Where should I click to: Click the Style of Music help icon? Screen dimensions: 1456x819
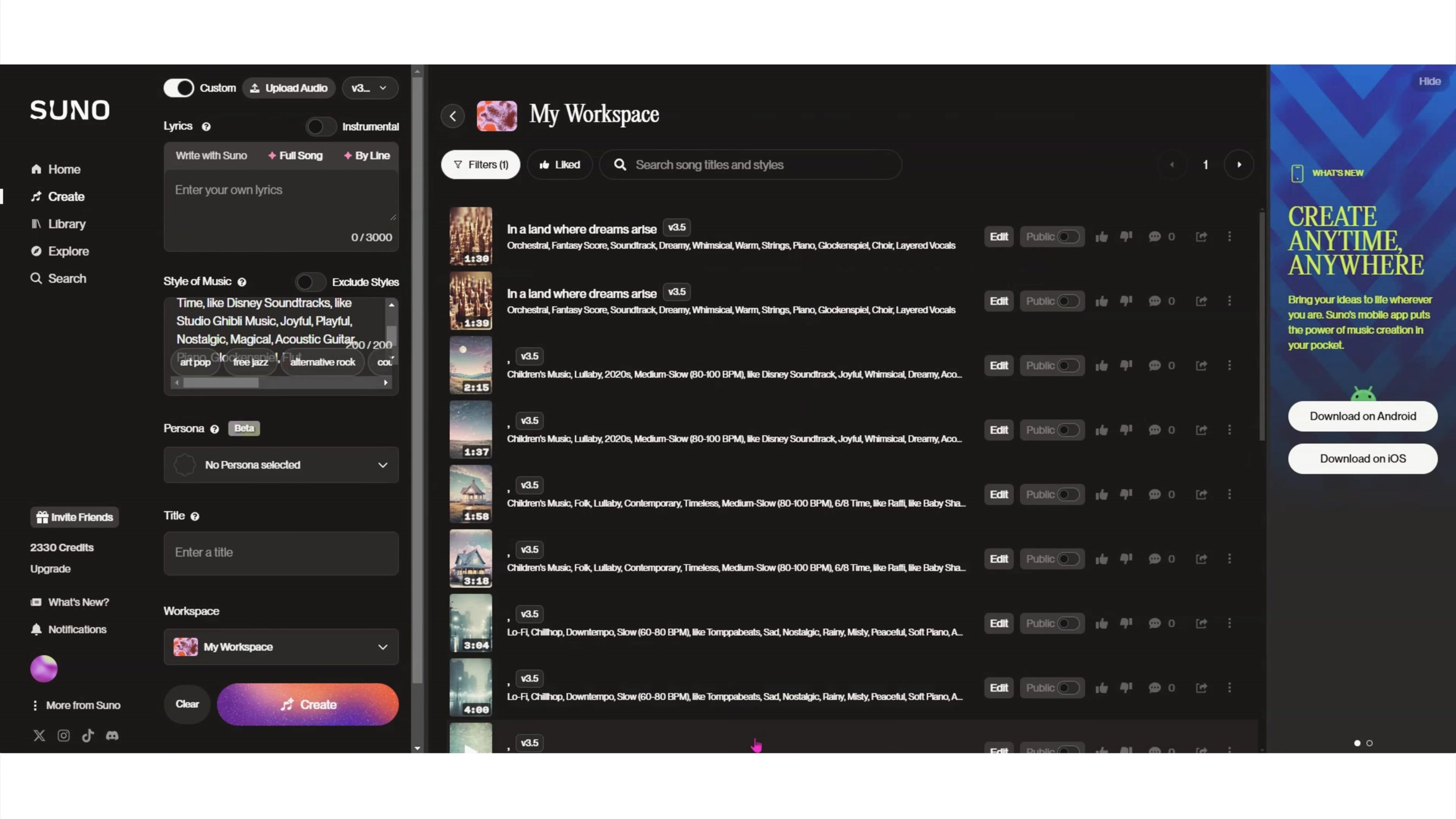tap(242, 282)
